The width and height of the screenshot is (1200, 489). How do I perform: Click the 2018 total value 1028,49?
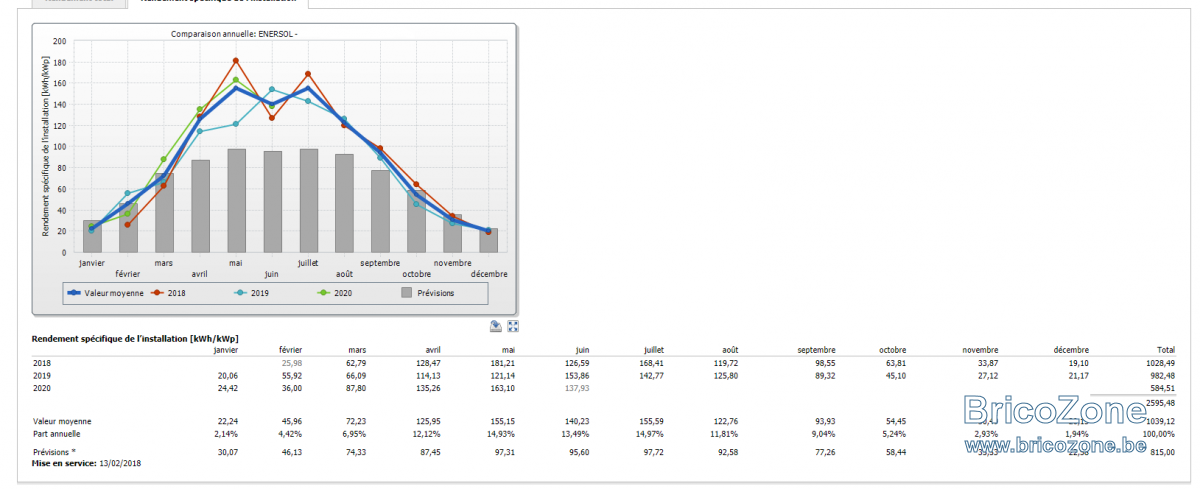pos(1161,362)
